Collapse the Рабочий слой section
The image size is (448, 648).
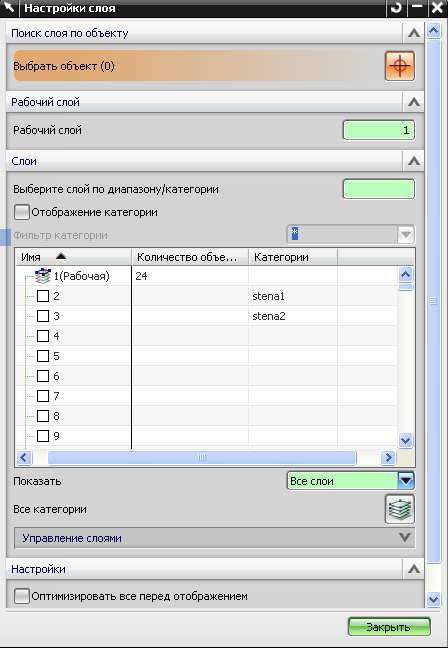coord(414,102)
